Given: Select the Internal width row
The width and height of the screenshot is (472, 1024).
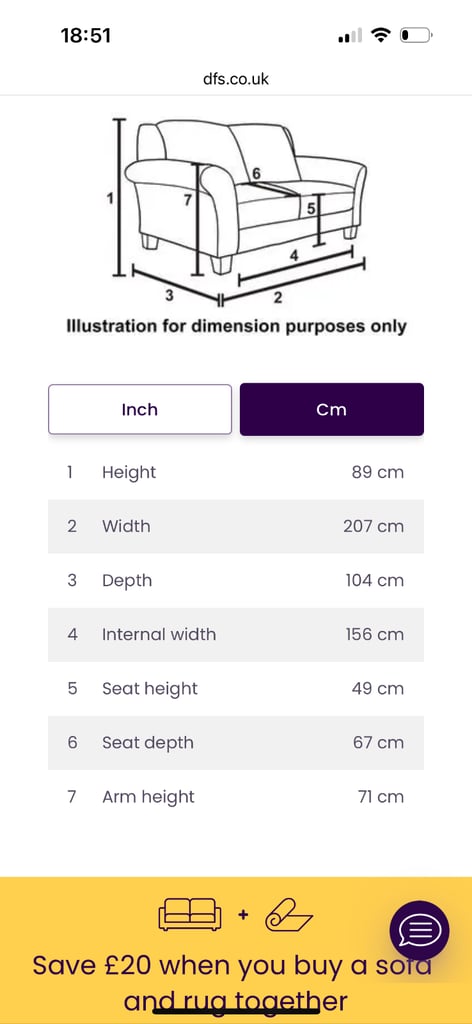Looking at the screenshot, I should 236,635.
